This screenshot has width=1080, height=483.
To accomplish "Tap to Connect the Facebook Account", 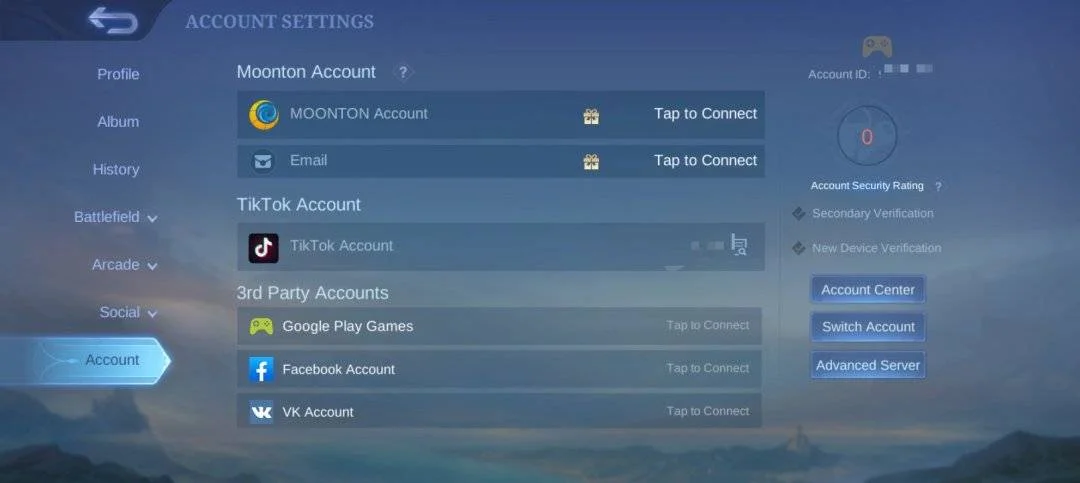I will point(707,369).
